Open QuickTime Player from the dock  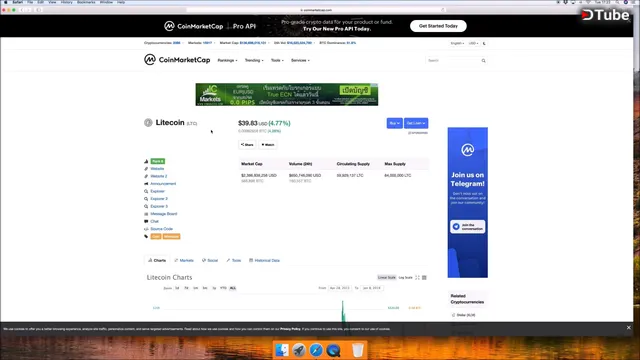tap(333, 350)
